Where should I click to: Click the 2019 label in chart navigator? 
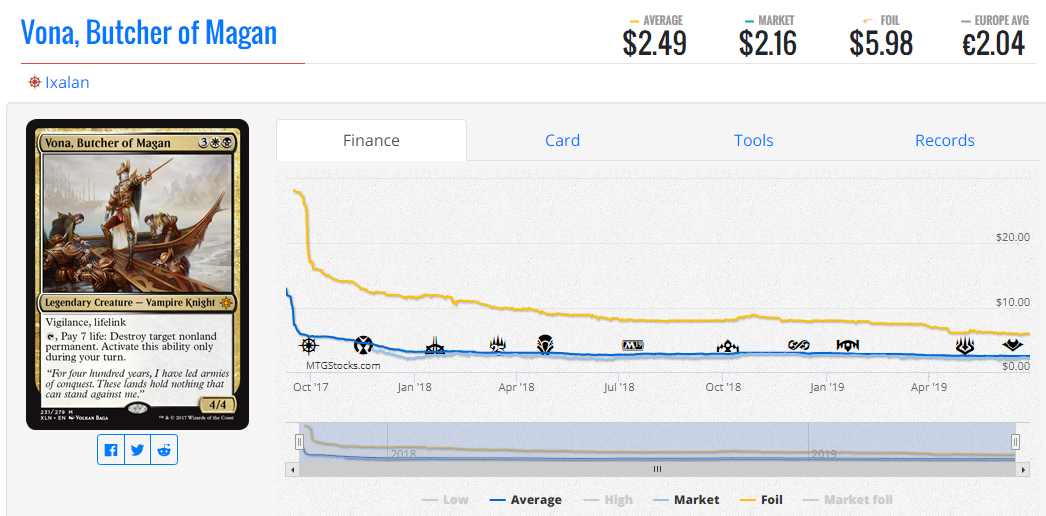click(x=825, y=454)
